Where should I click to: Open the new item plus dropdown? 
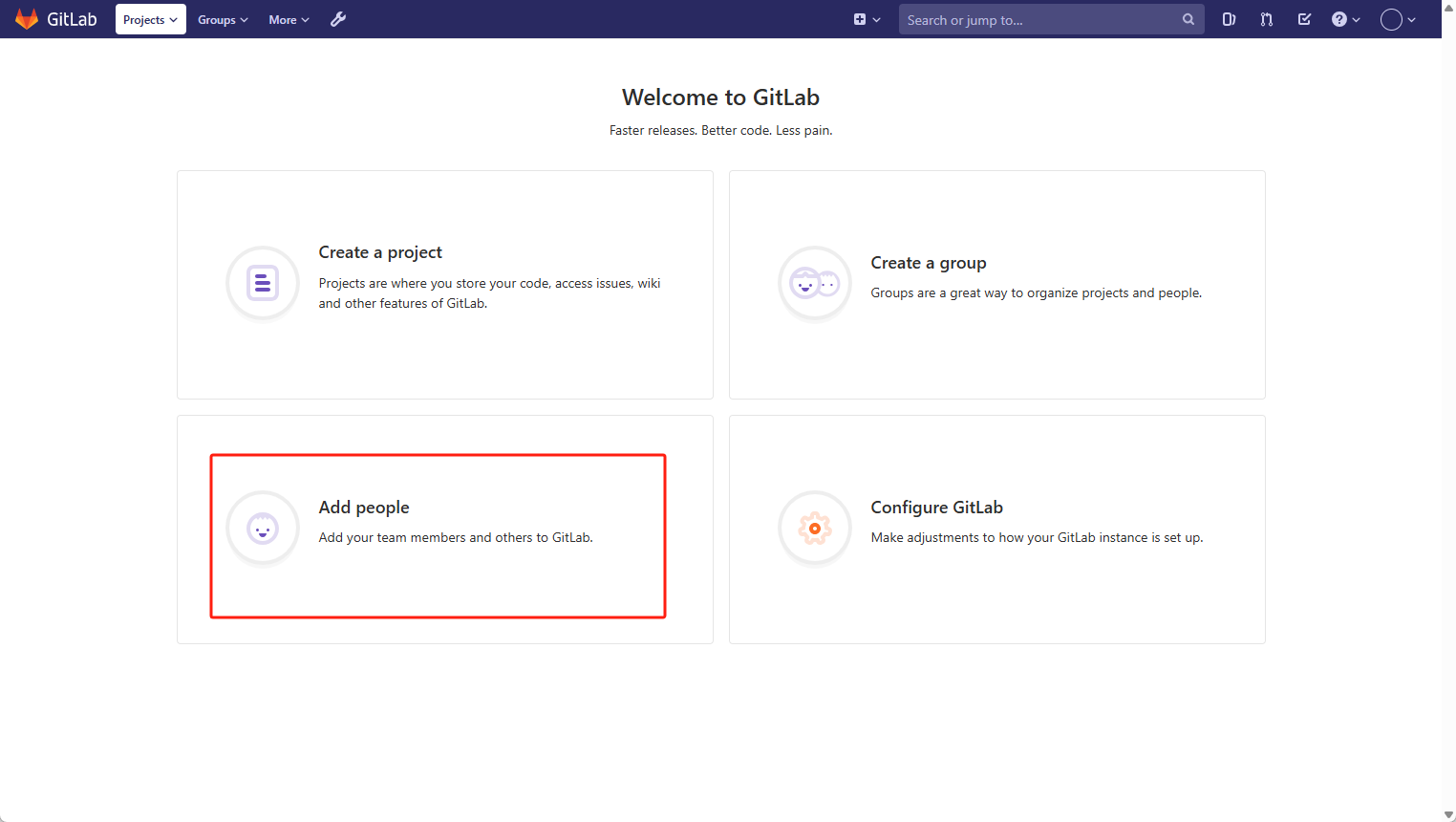pyautogui.click(x=867, y=19)
